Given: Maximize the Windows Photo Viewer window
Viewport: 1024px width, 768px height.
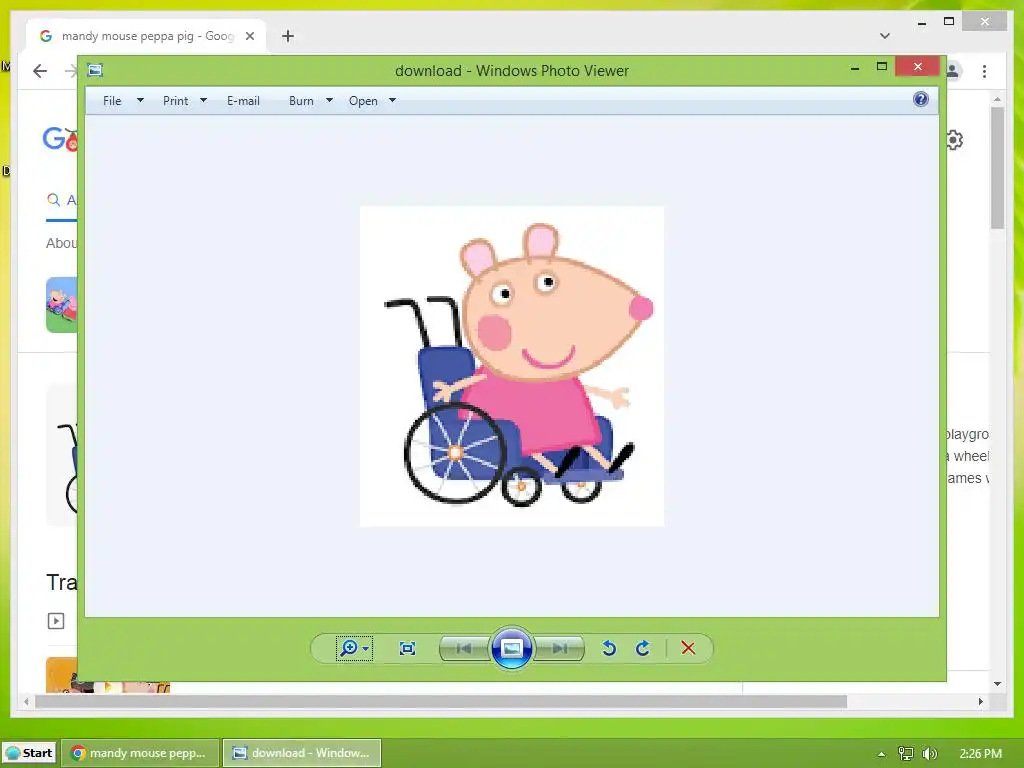Looking at the screenshot, I should (x=882, y=67).
